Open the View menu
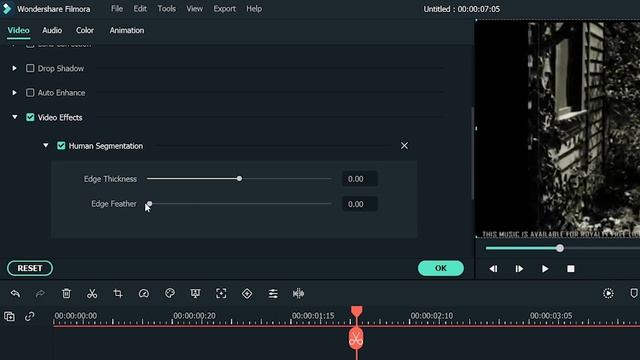This screenshot has height=360, width=640. [x=194, y=9]
